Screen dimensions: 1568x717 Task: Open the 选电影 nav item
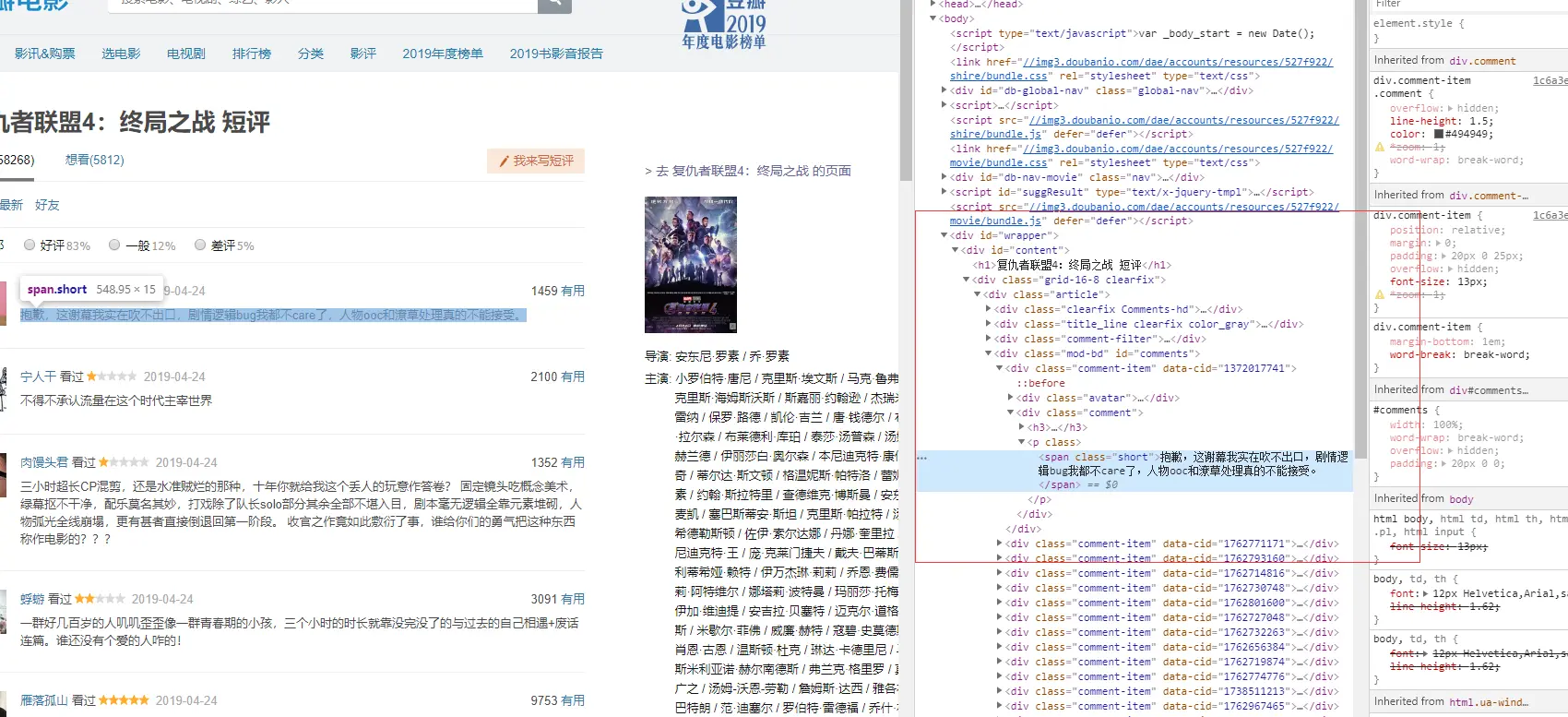coord(121,54)
